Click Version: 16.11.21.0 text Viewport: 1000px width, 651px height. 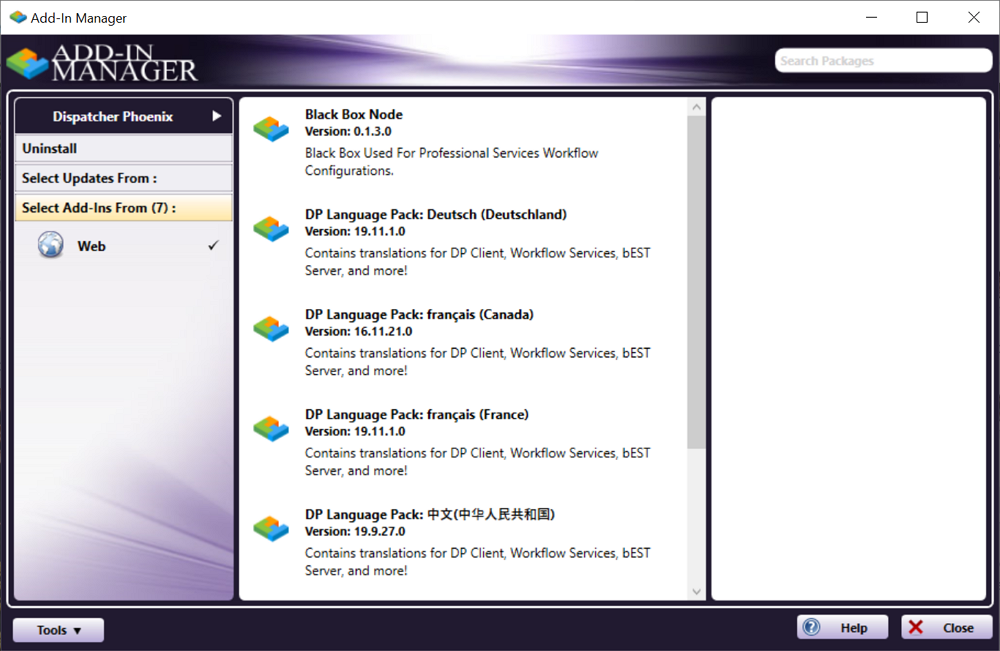358,332
